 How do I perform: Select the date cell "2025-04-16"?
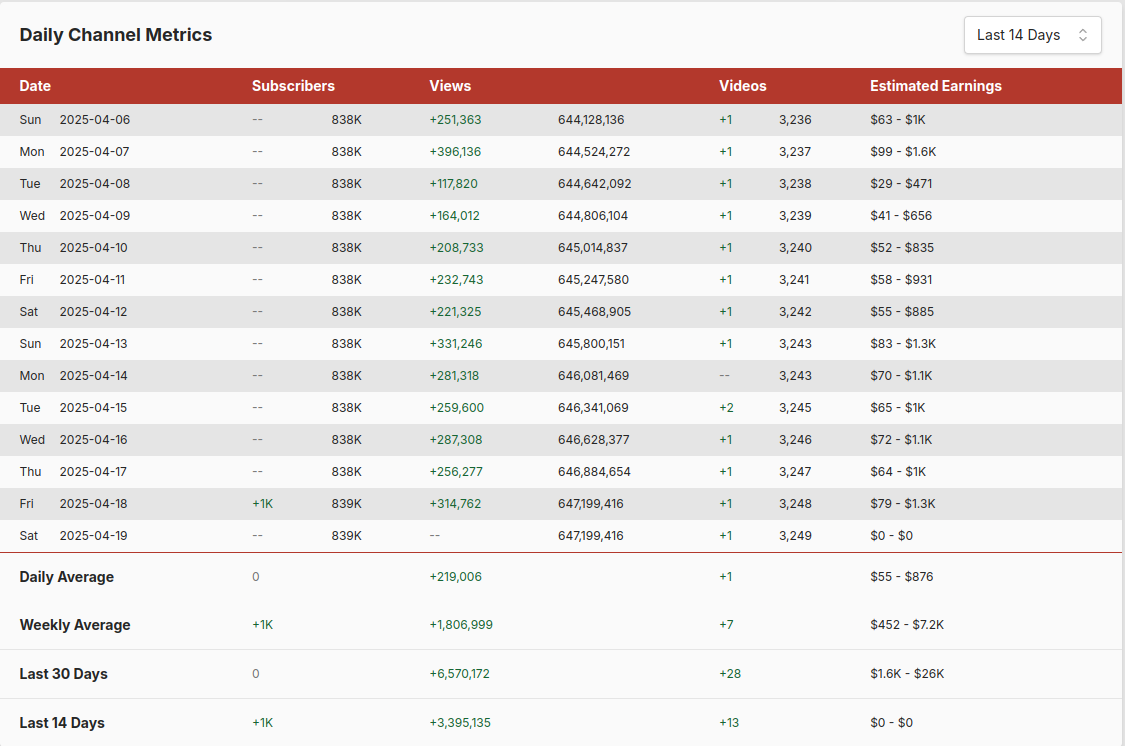point(93,440)
